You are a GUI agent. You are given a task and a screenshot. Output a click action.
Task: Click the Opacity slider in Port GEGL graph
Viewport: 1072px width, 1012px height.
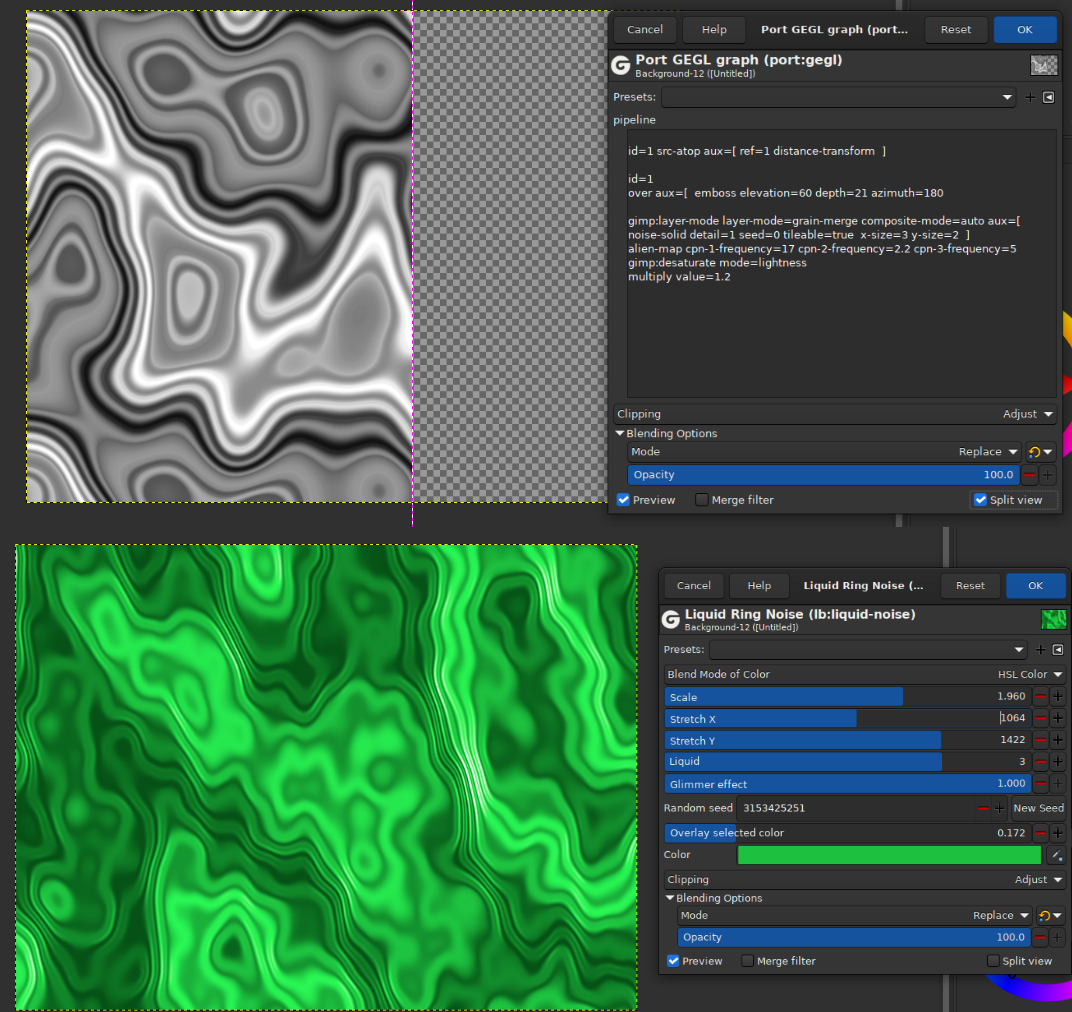824,475
